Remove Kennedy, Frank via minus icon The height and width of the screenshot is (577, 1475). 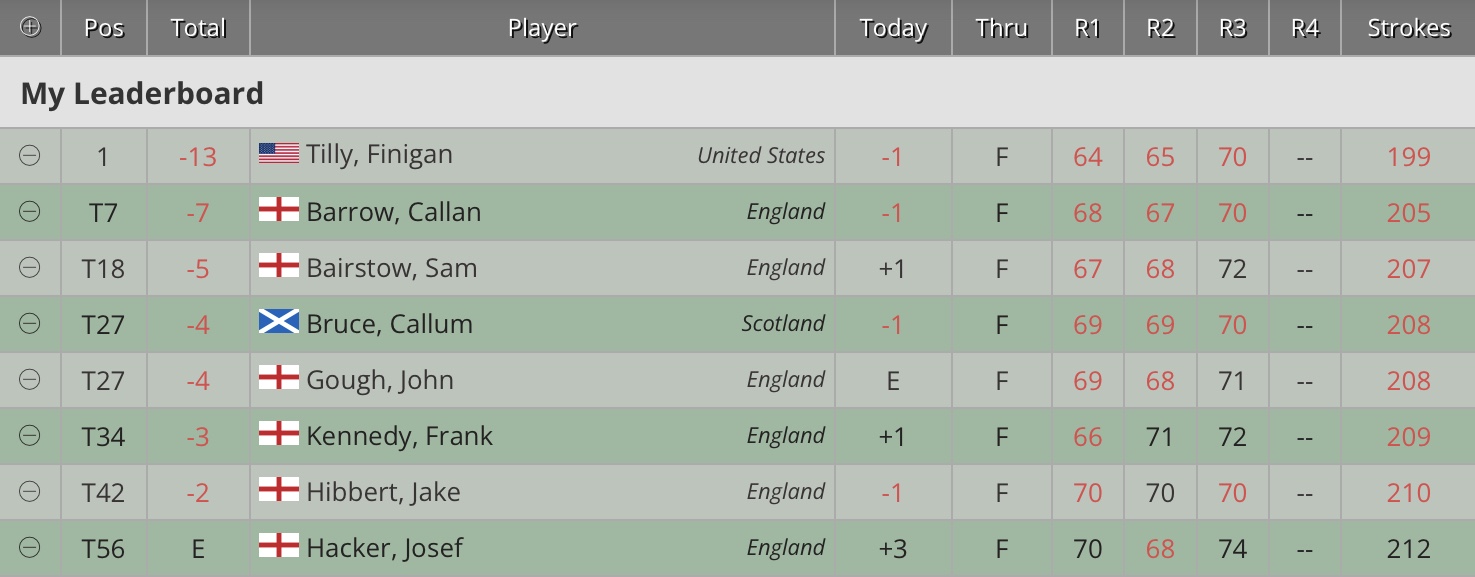30,435
